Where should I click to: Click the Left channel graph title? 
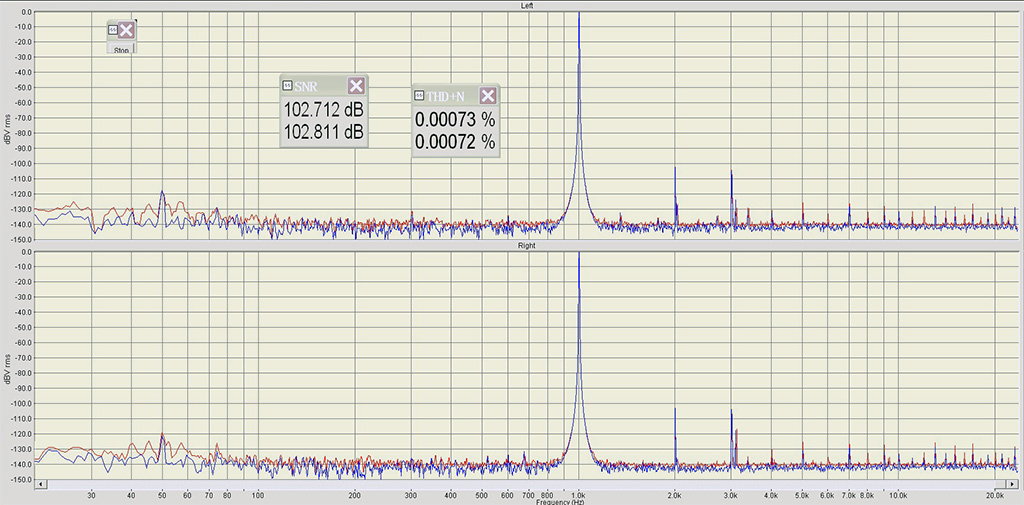pyautogui.click(x=526, y=5)
